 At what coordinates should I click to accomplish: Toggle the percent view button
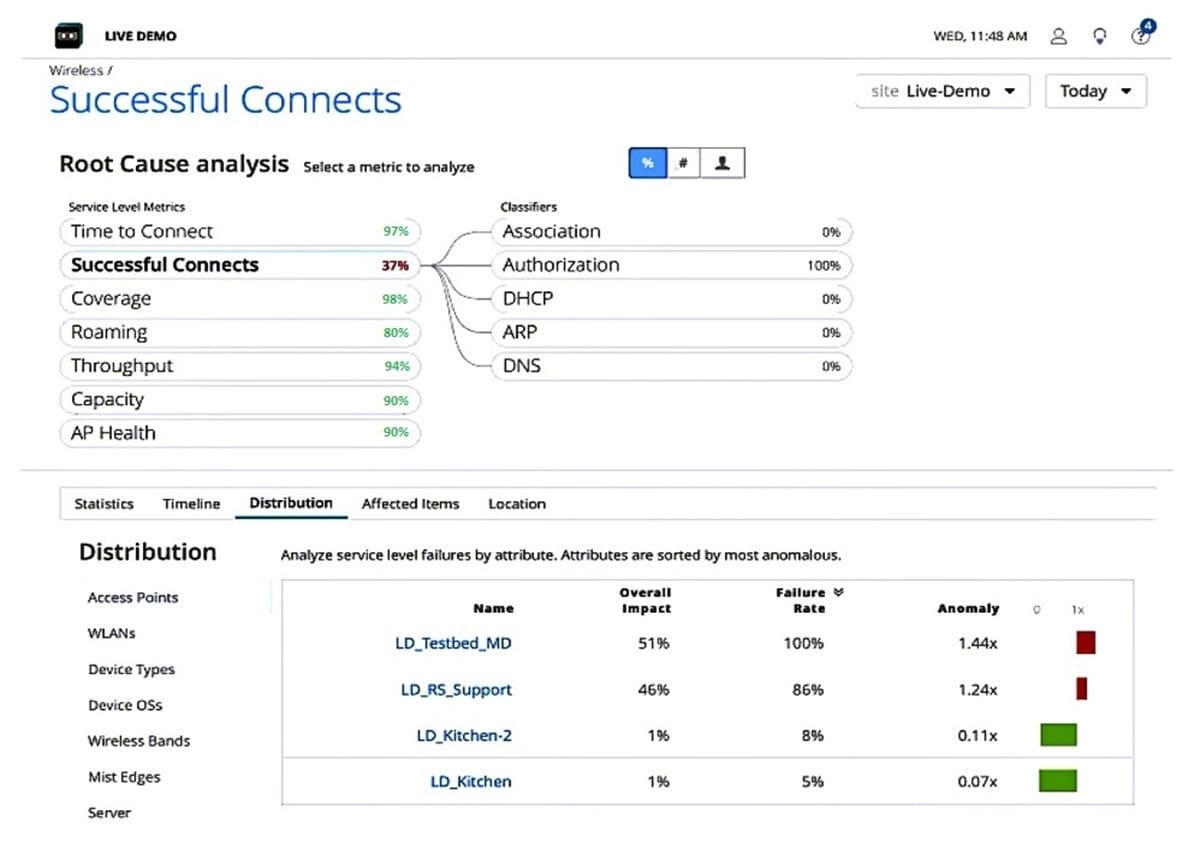[x=648, y=163]
